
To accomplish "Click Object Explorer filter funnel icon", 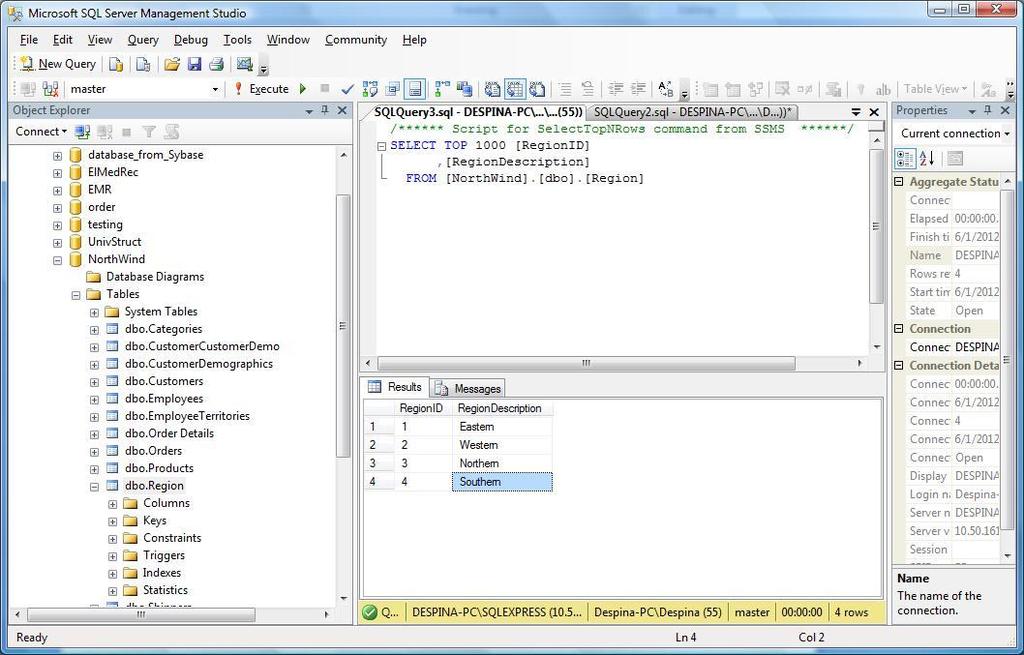I will tap(149, 132).
